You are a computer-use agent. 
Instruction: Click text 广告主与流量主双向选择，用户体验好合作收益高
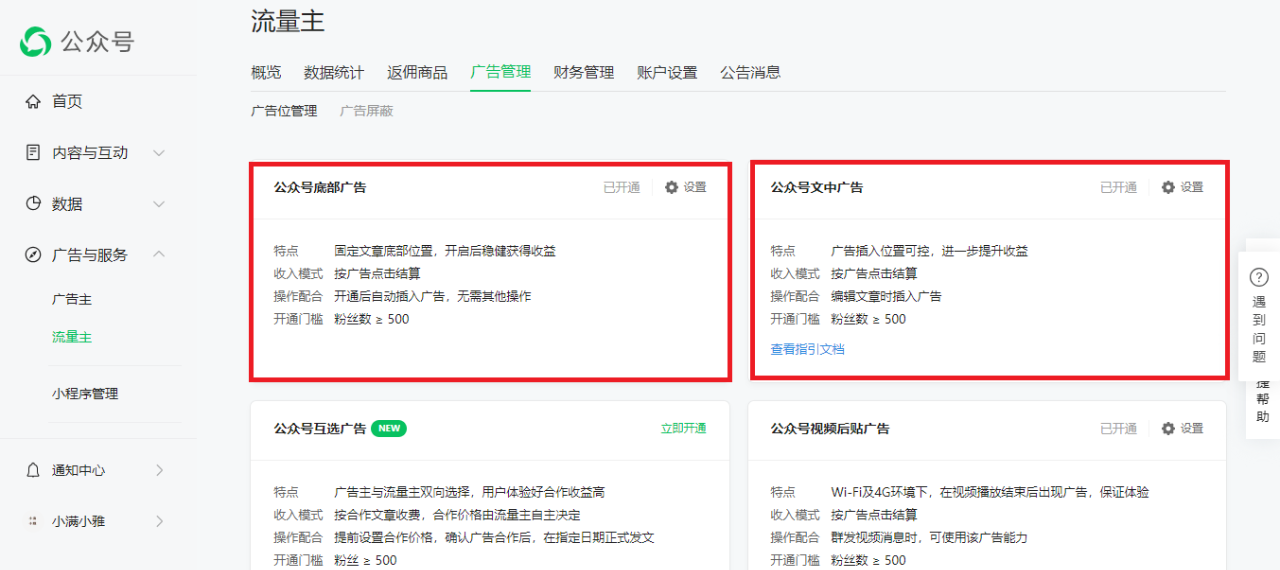point(469,492)
